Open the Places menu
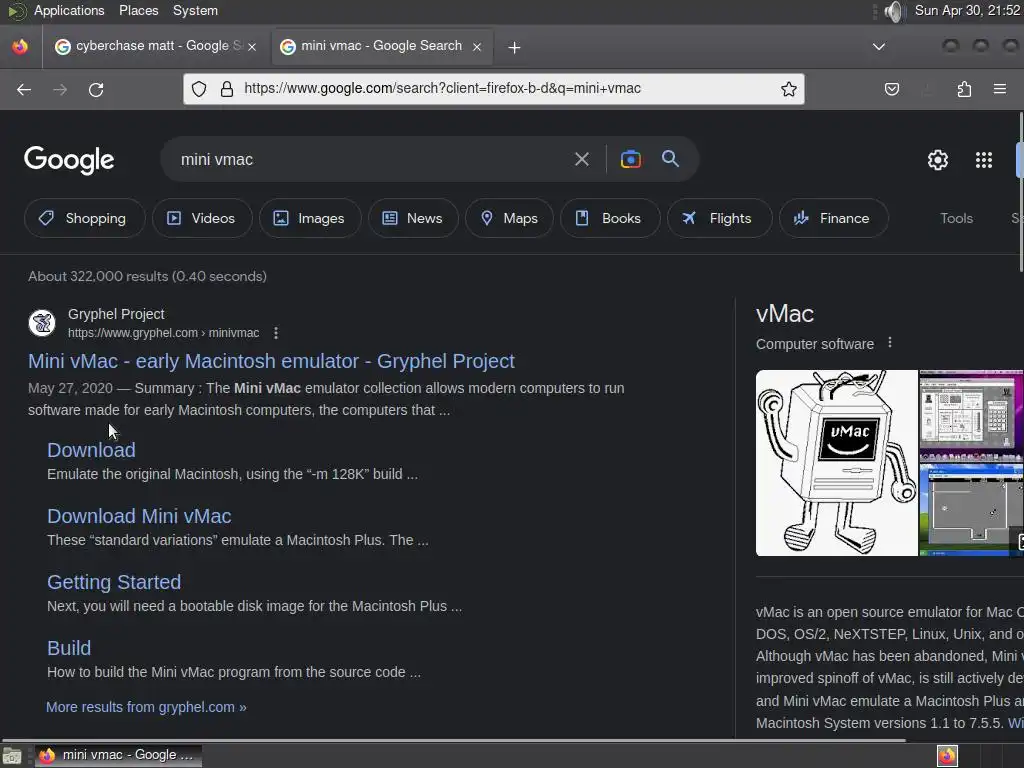Viewport: 1024px width, 768px height. pos(138,10)
